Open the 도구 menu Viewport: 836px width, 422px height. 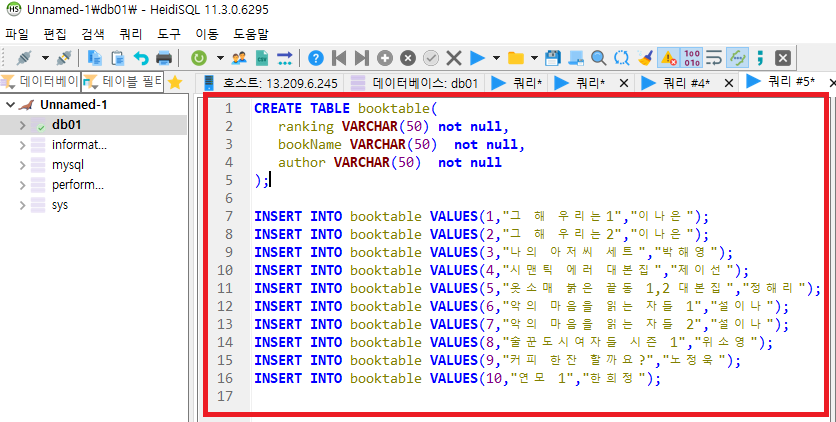pyautogui.click(x=169, y=34)
